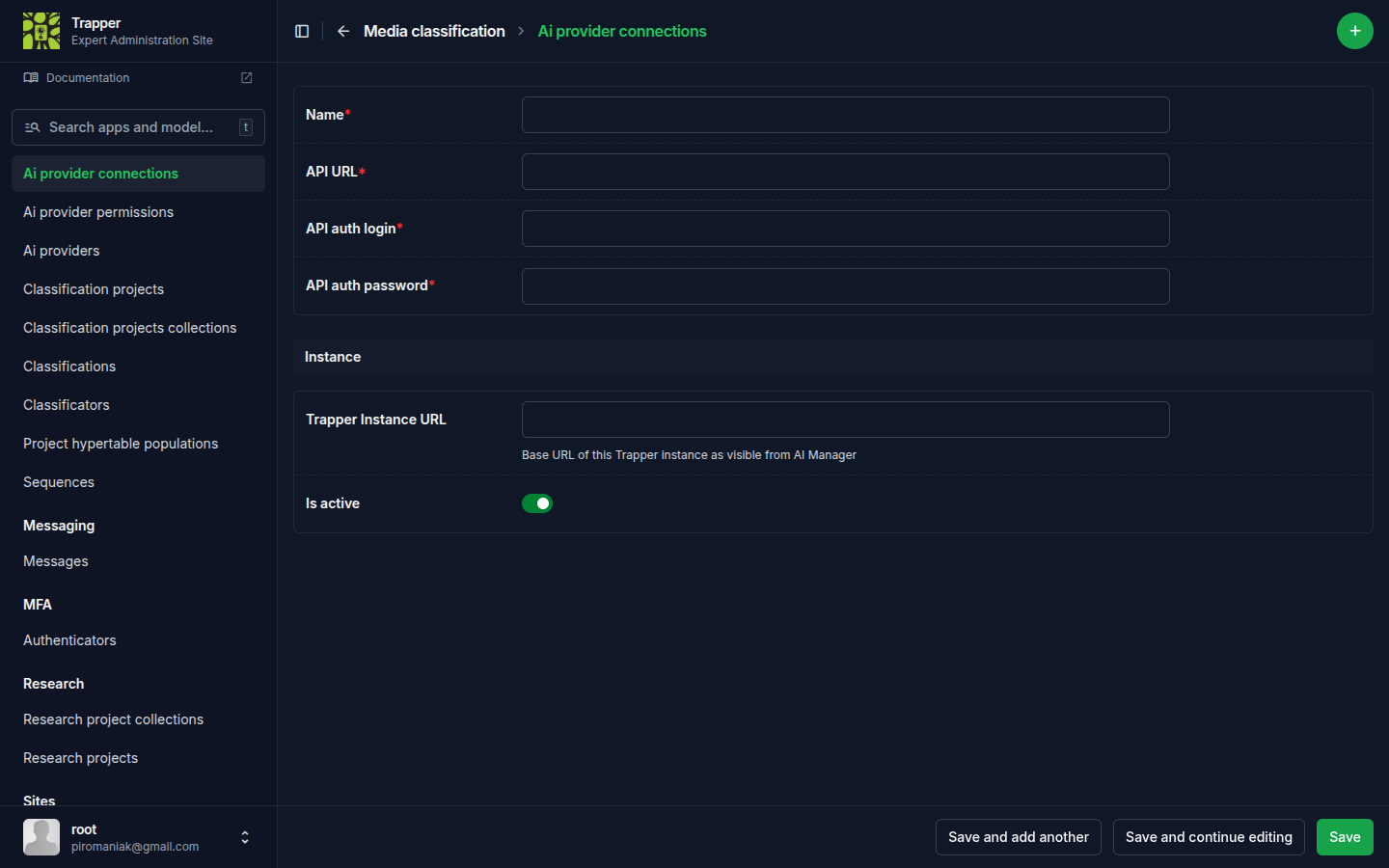Click the Trapper Instance URL field
This screenshot has height=868, width=1389.
tap(846, 420)
